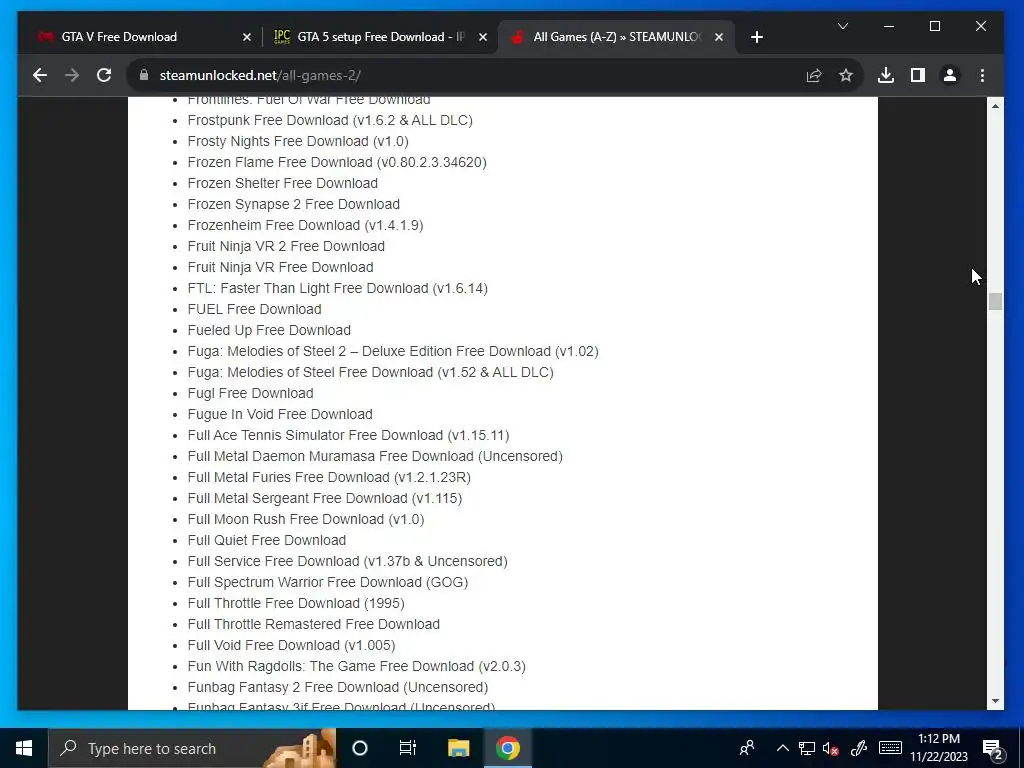Image resolution: width=1024 pixels, height=768 pixels.
Task: Reload the current page
Action: (104, 75)
